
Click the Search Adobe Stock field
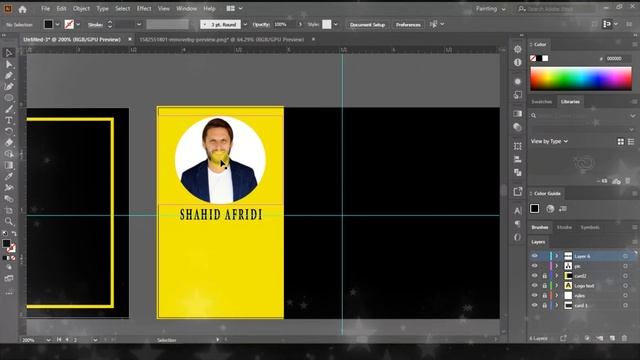point(556,9)
